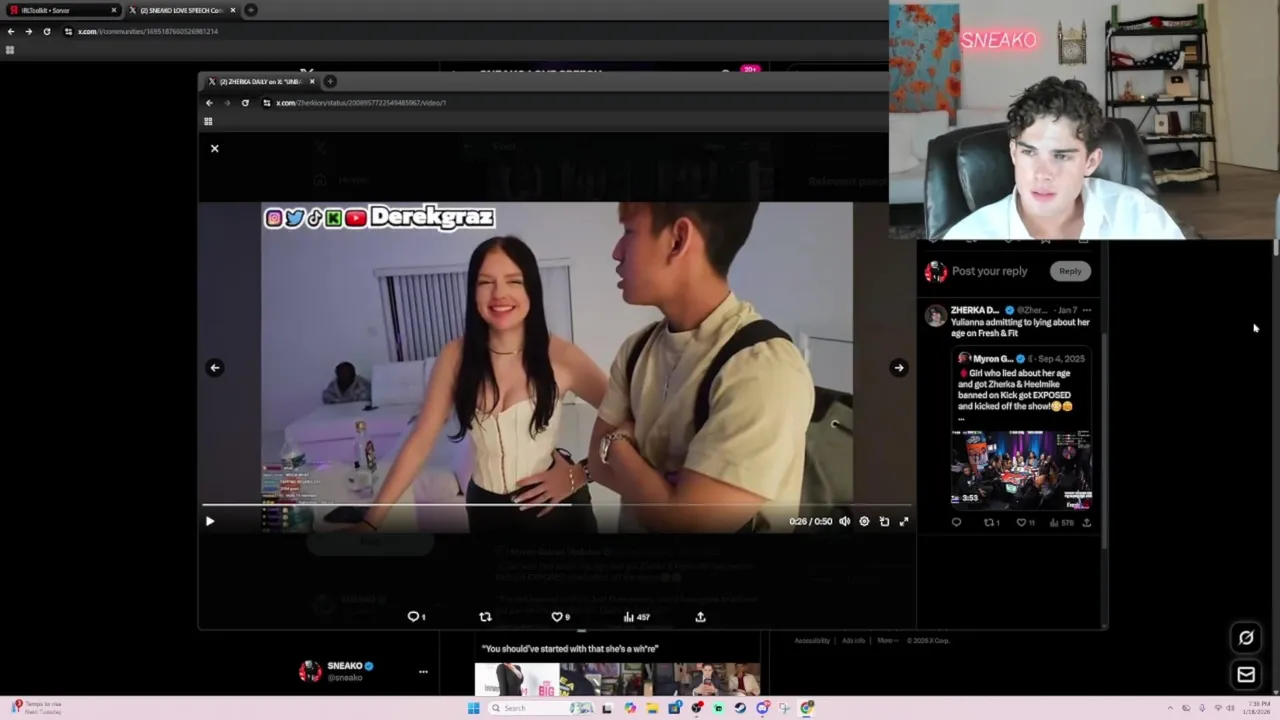Select the ZHERKA DAILY on X tab
Viewport: 1280px width, 720px height.
point(260,81)
